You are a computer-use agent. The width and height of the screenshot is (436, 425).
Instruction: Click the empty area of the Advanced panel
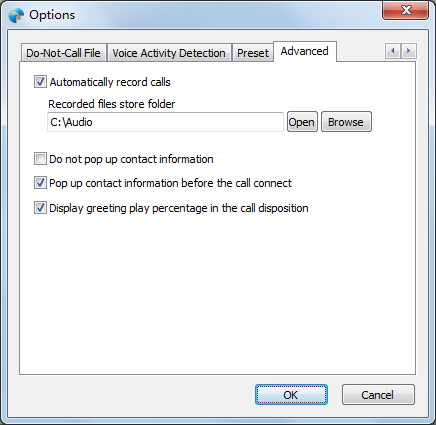click(x=217, y=293)
